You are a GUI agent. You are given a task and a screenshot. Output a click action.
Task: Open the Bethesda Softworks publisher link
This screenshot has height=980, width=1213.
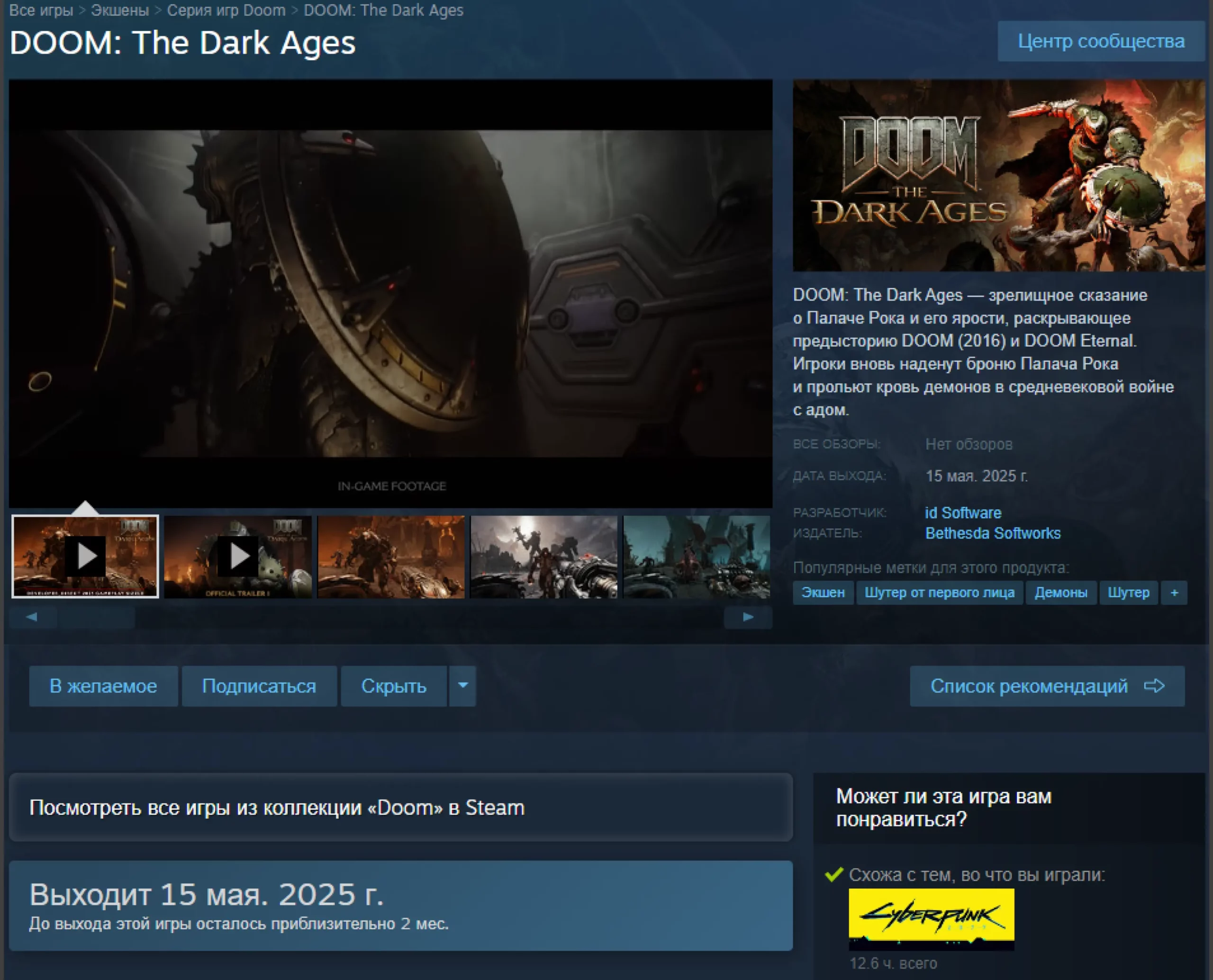pos(992,533)
